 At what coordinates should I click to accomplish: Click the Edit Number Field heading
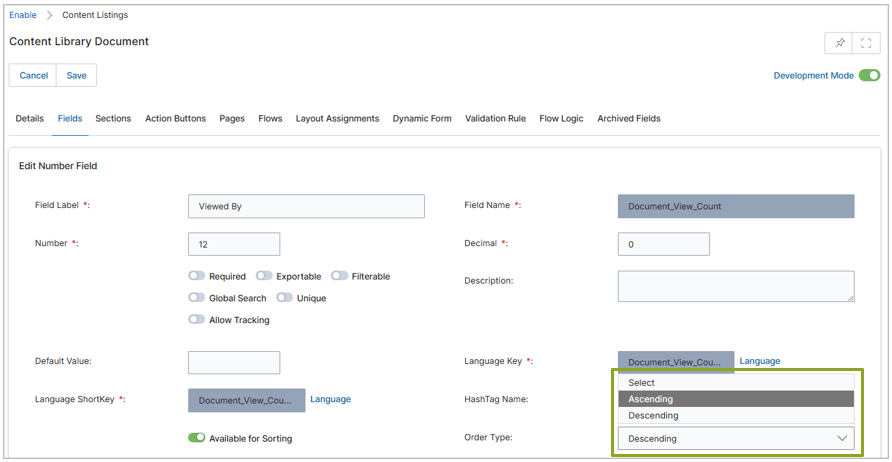[x=58, y=166]
